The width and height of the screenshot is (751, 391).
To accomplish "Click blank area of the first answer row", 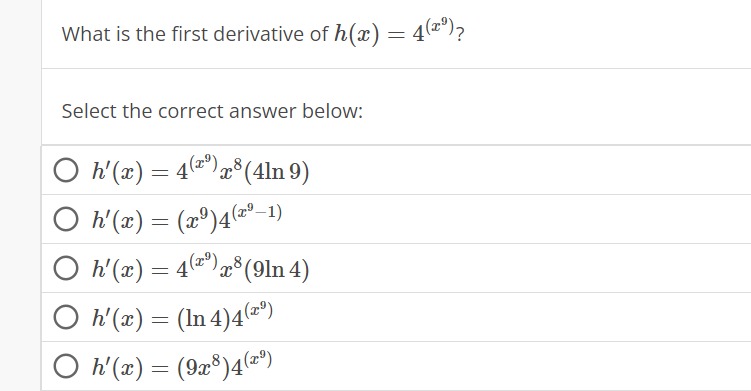I will [527, 170].
